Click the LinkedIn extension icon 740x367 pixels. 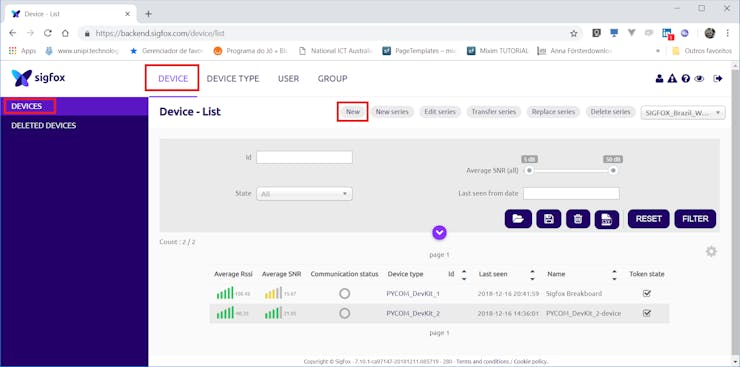coord(667,33)
